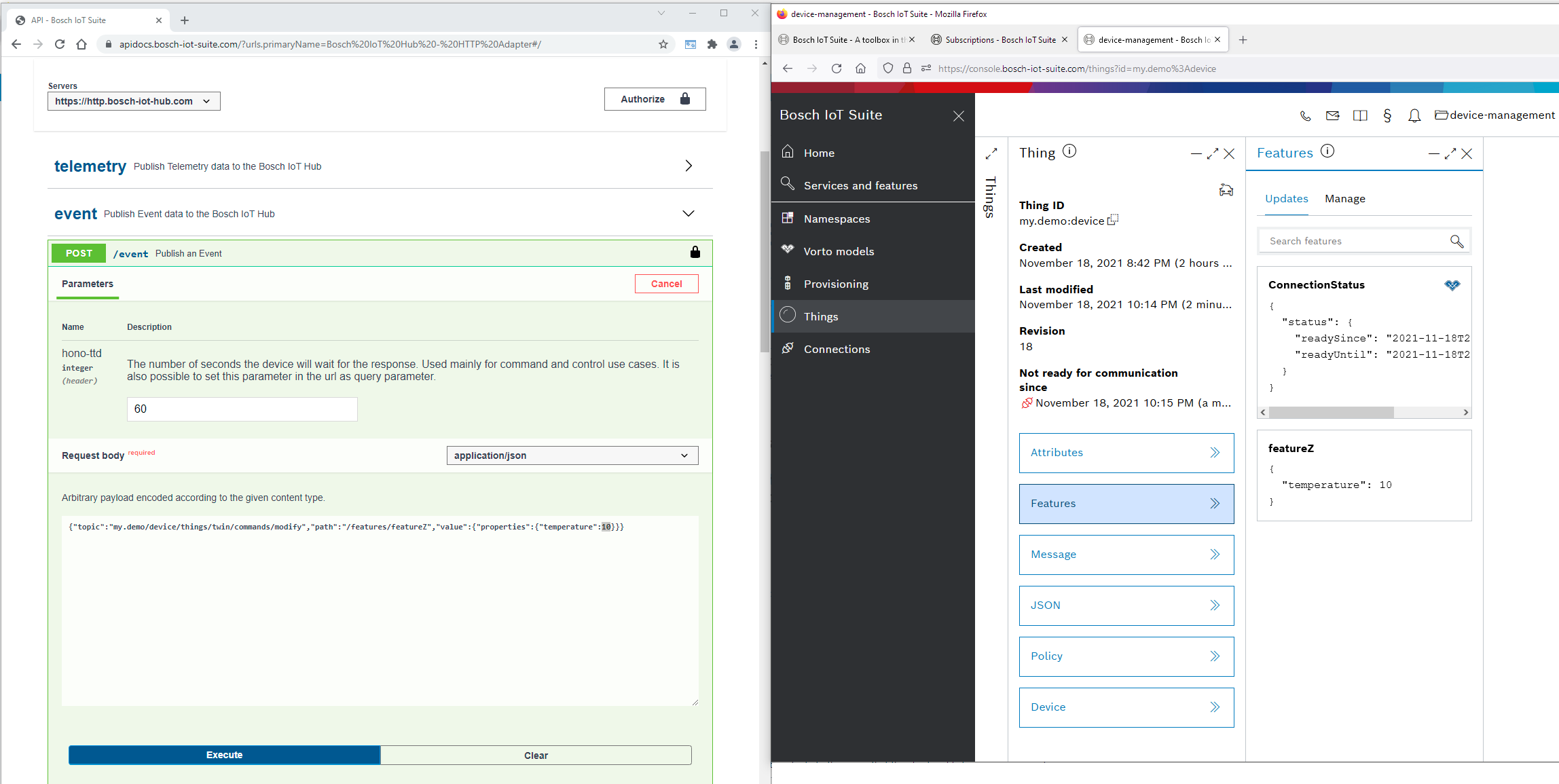The height and width of the screenshot is (784, 1559).
Task: Open new Firefox tab with plus
Action: (1243, 40)
